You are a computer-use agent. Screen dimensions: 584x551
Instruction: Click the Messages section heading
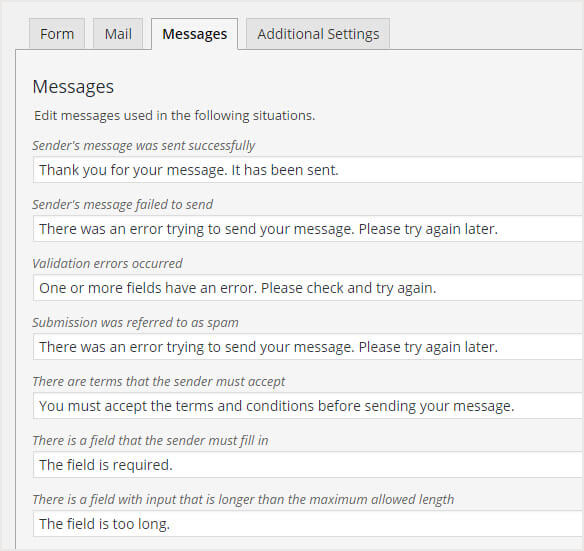click(x=73, y=87)
